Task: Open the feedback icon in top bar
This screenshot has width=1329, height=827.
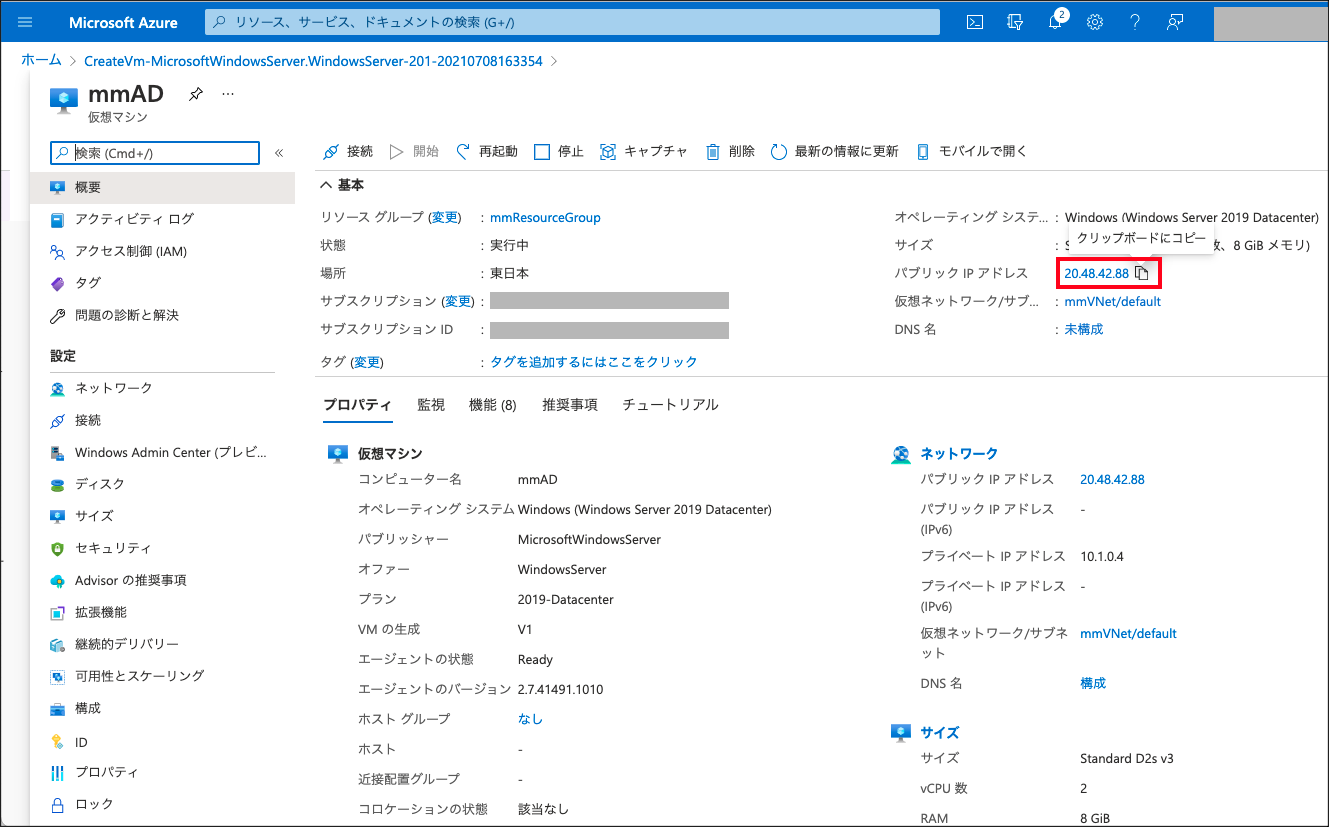Action: click(1175, 22)
